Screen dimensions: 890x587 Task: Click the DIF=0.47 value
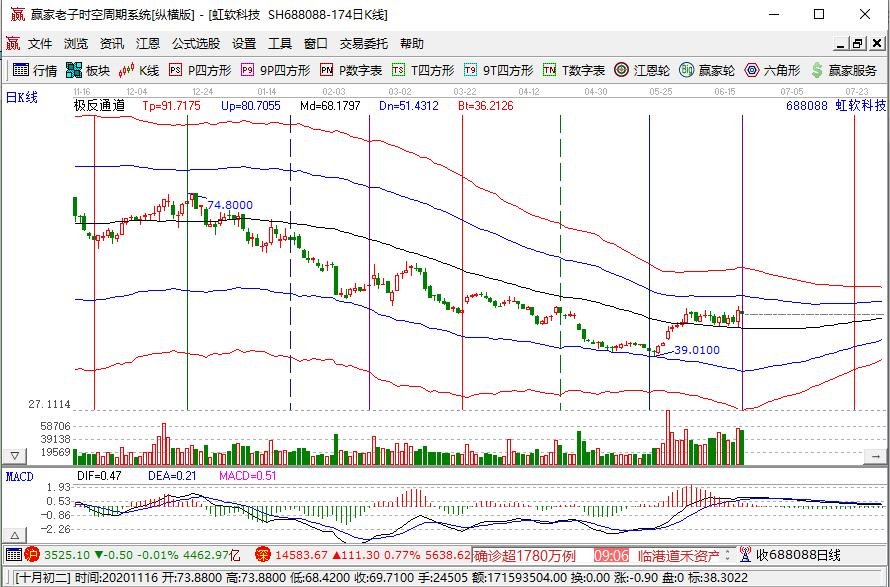pyautogui.click(x=99, y=476)
